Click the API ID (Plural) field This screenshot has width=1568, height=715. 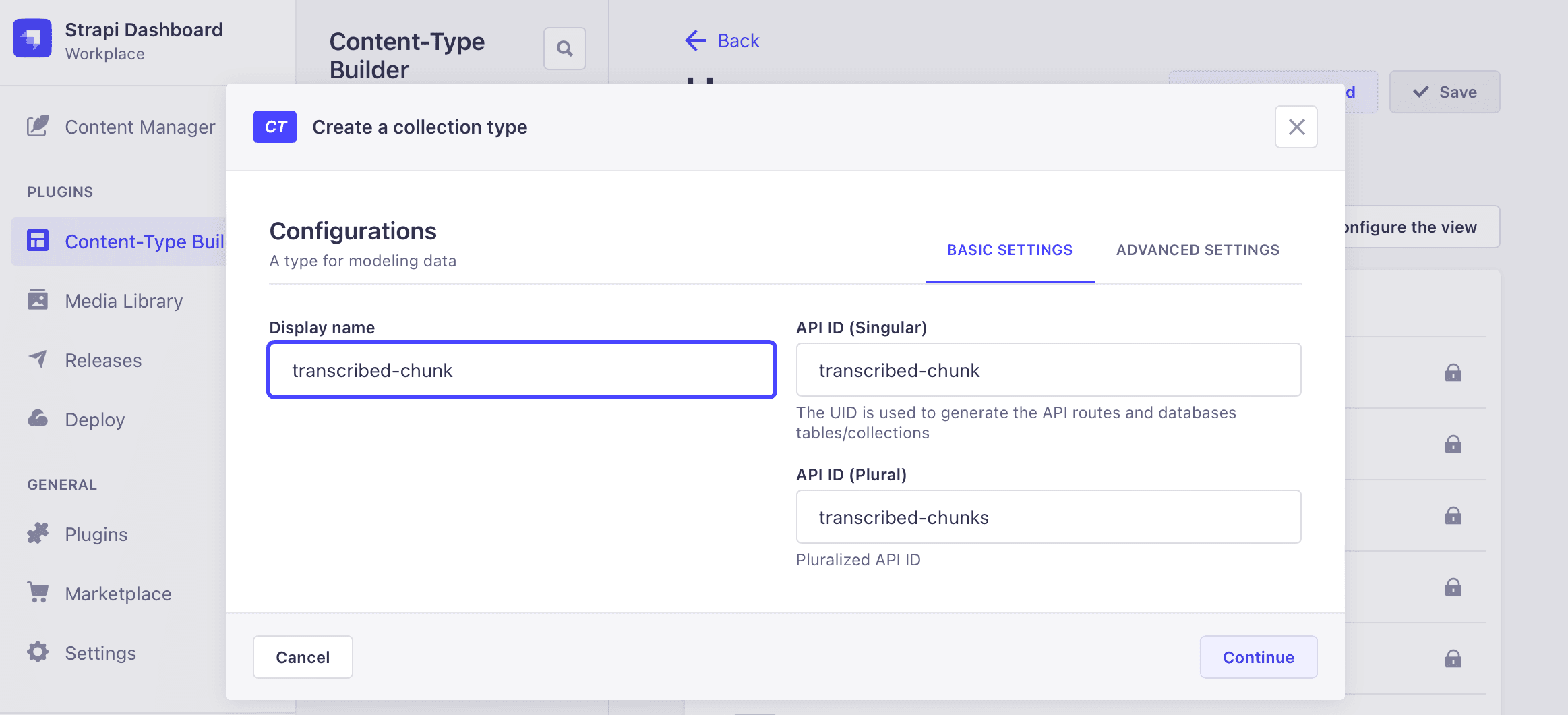[1048, 517]
